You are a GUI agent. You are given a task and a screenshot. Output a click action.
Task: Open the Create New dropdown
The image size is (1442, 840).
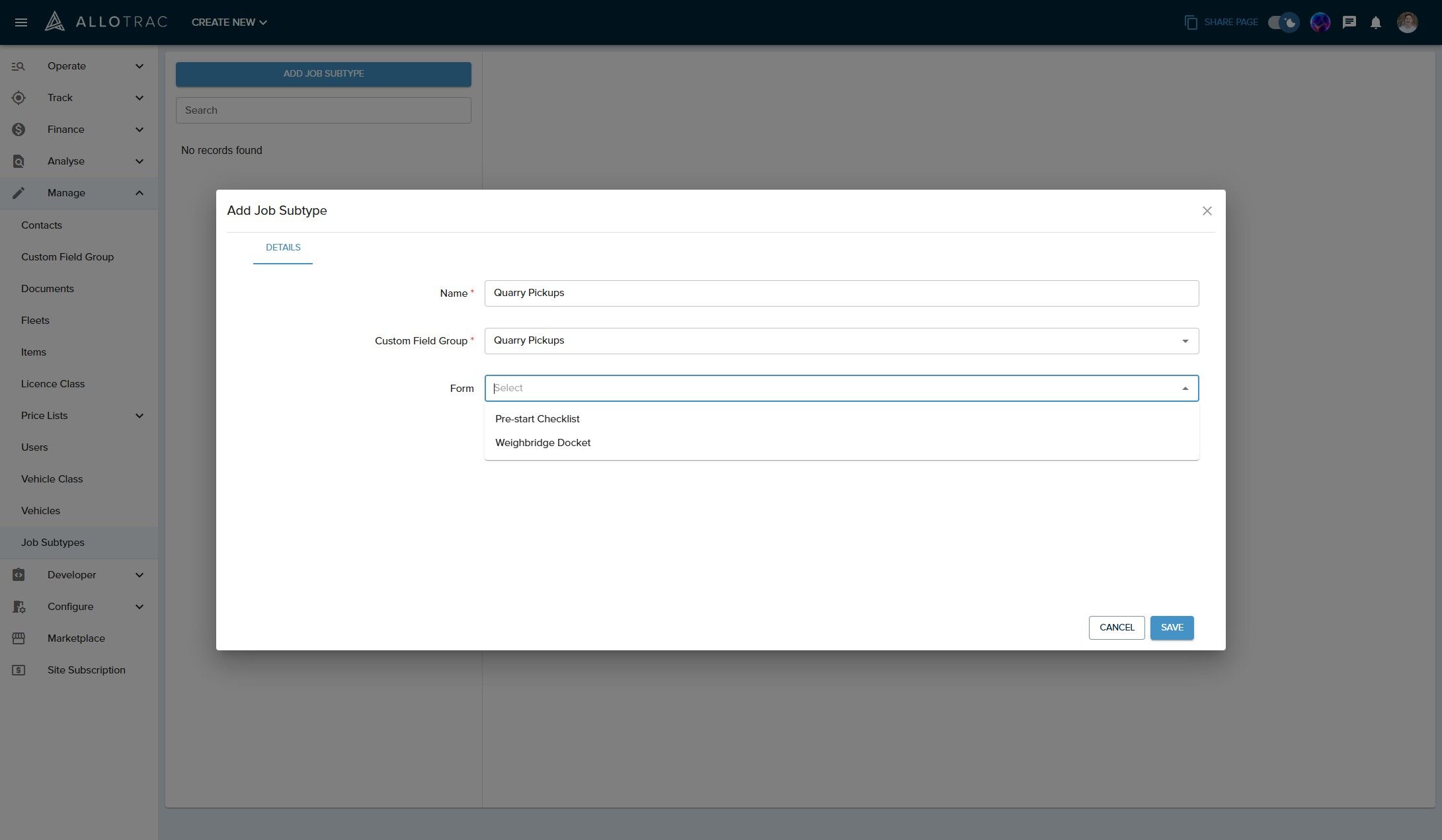tap(229, 22)
